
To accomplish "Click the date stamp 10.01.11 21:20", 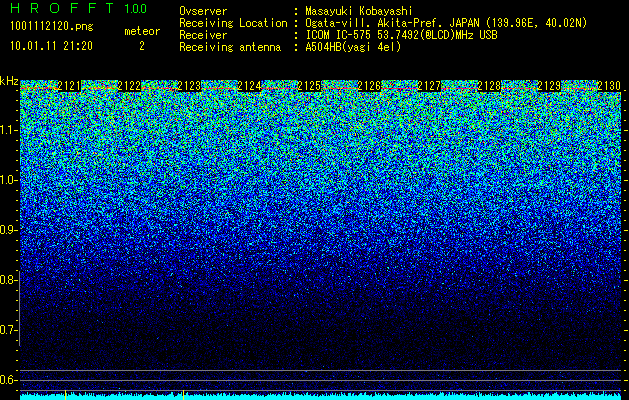I will pyautogui.click(x=51, y=46).
